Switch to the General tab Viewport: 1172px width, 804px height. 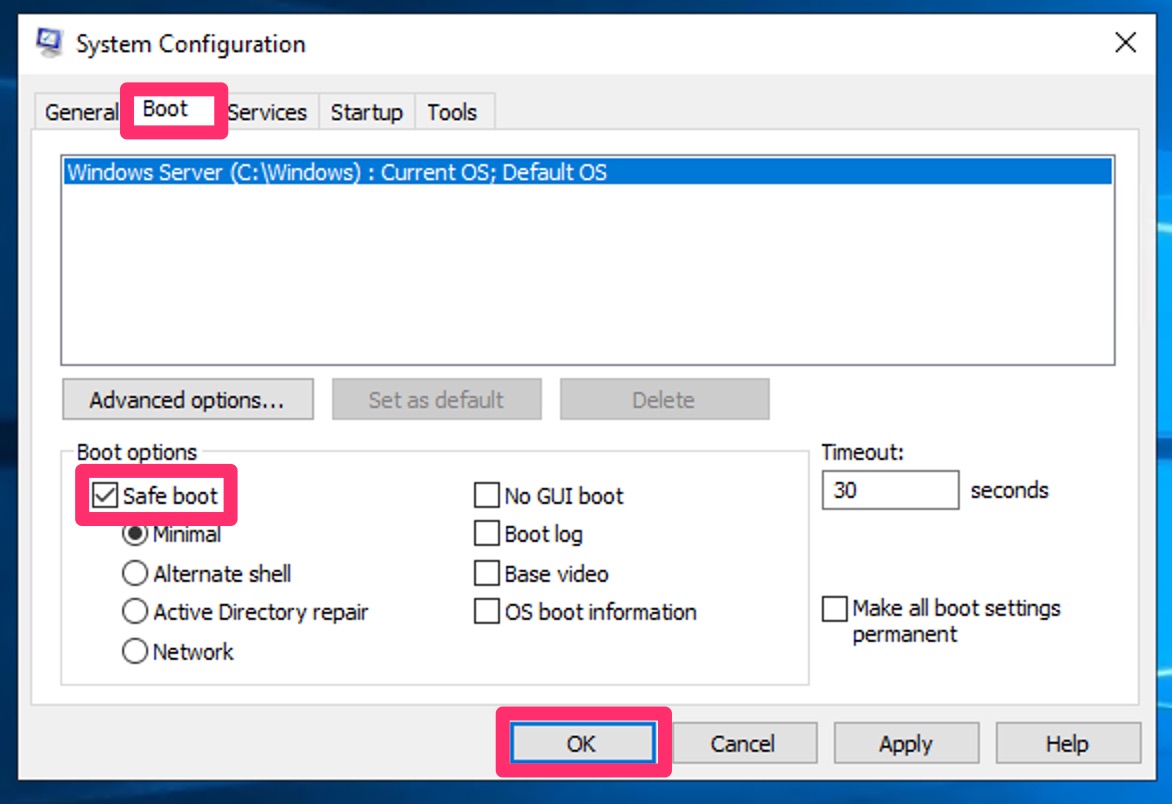(x=81, y=112)
